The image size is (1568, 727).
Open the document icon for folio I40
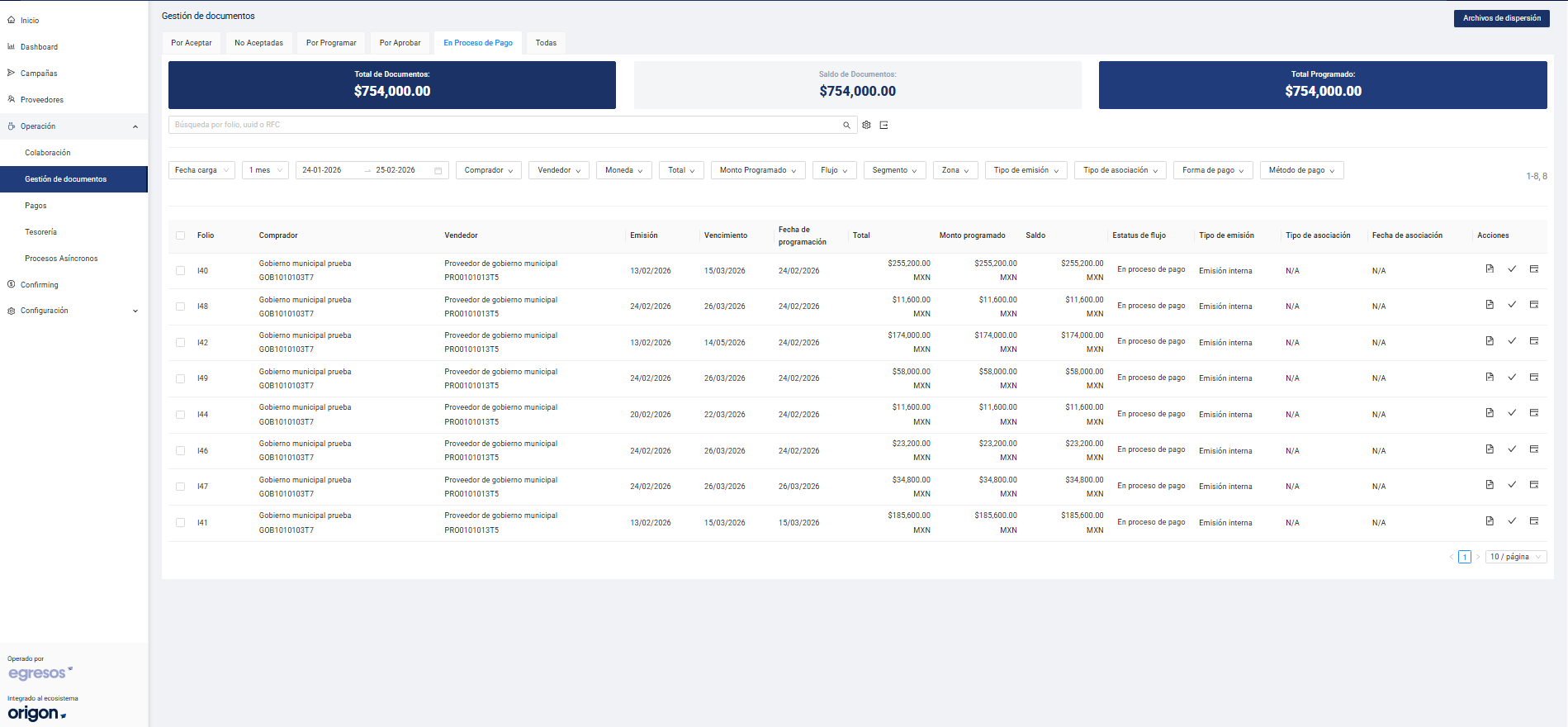pyautogui.click(x=1490, y=269)
